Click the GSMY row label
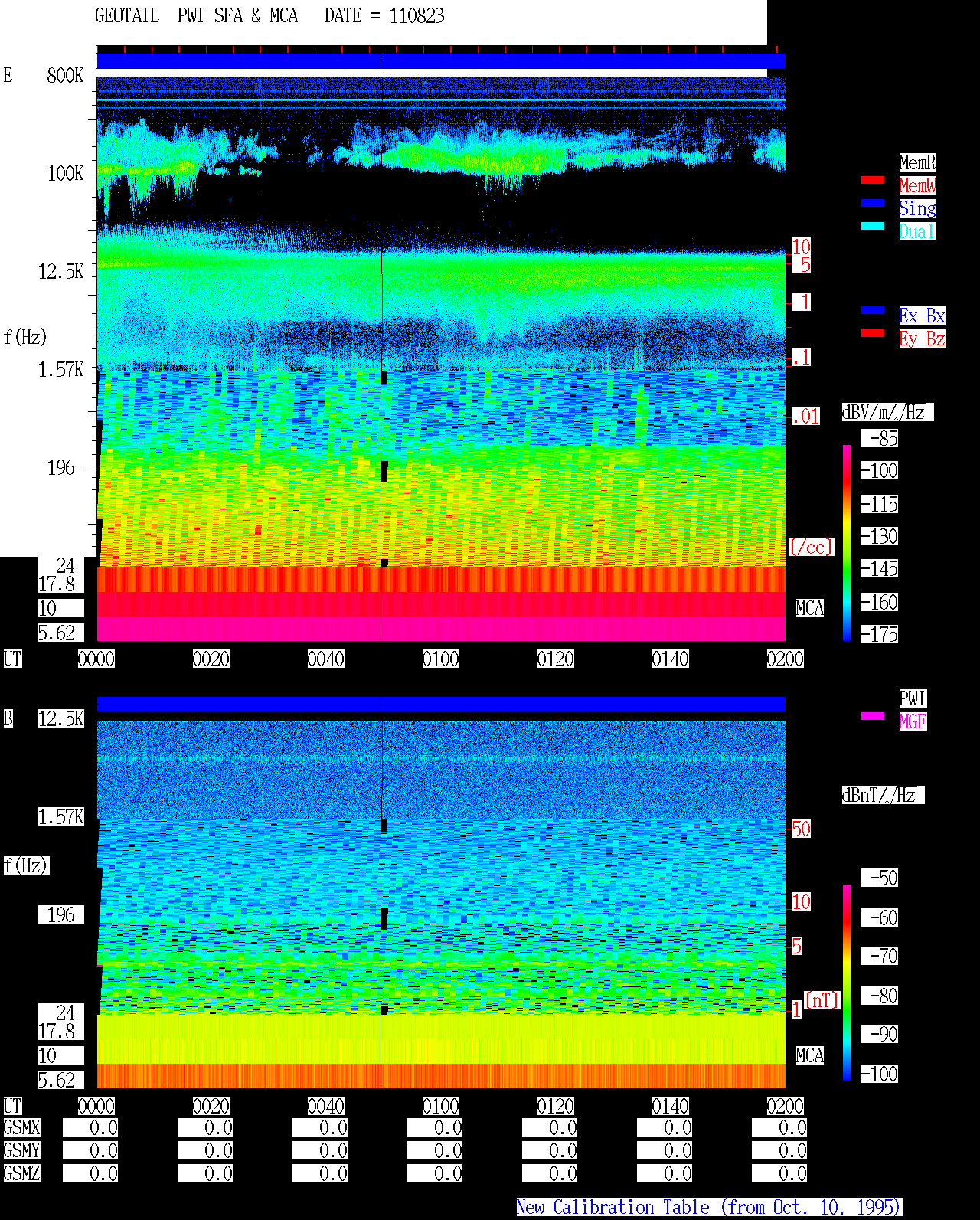This screenshot has width=980, height=1220. tap(22, 1150)
